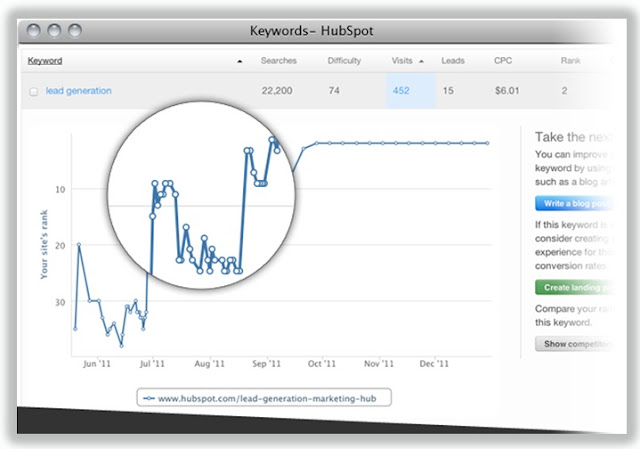The image size is (640, 449).
Task: Sort by CPC column
Action: pos(502,61)
